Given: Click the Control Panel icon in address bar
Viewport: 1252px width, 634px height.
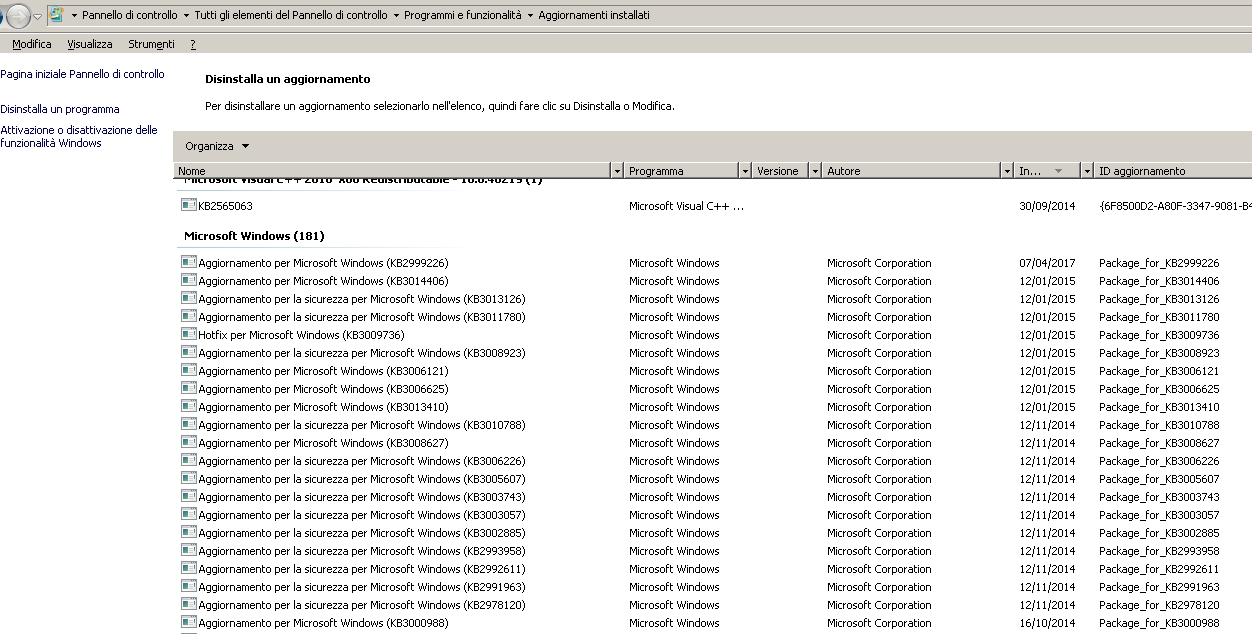Looking at the screenshot, I should click(56, 15).
